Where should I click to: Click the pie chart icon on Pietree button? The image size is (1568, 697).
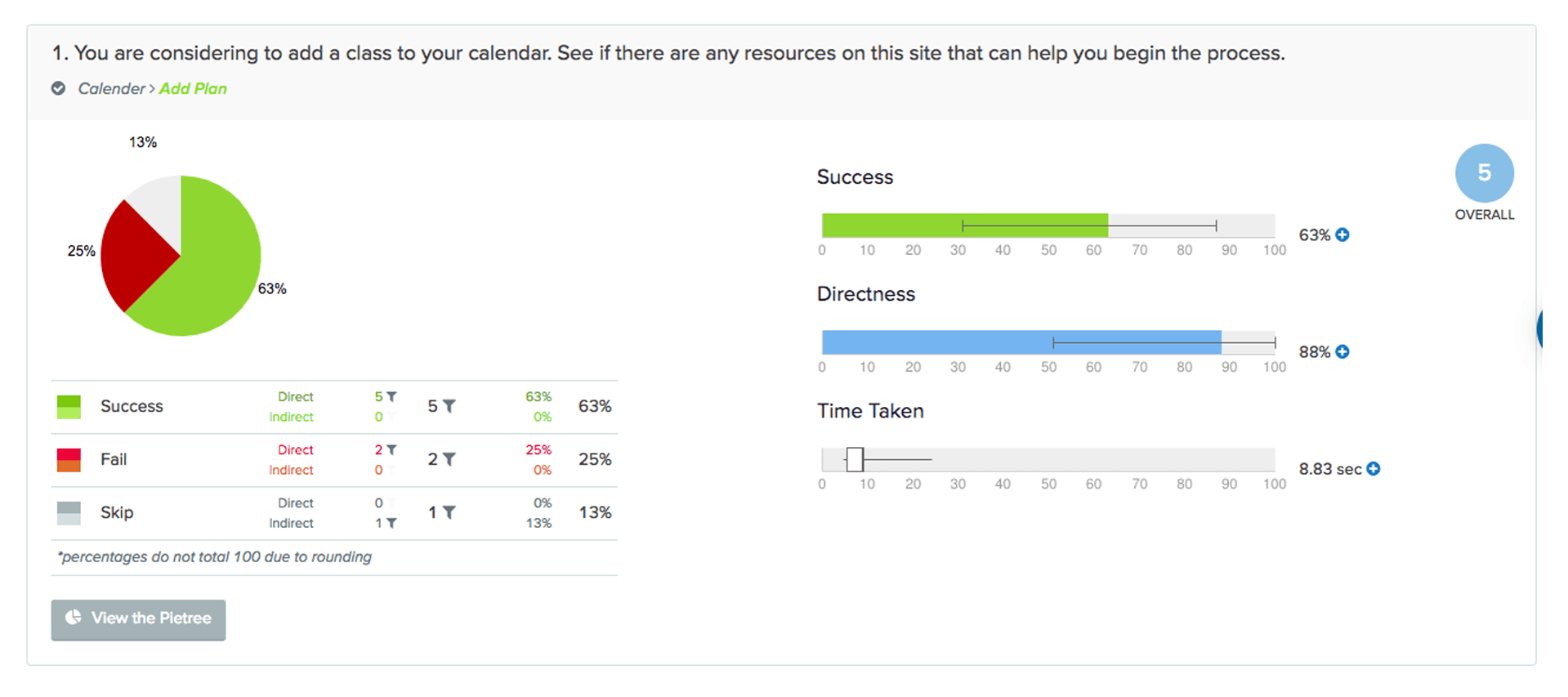coord(74,618)
